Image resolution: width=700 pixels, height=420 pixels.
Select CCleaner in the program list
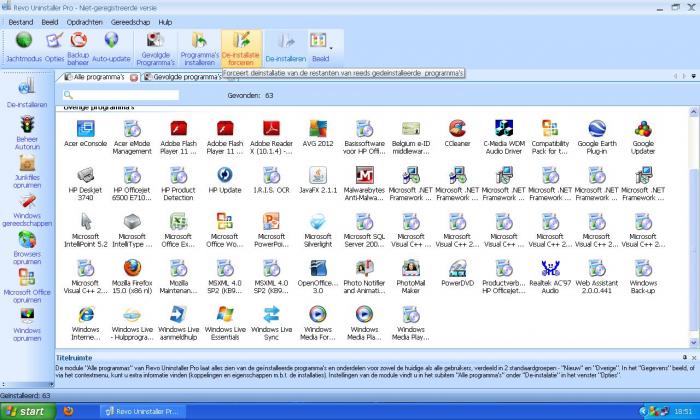click(457, 135)
